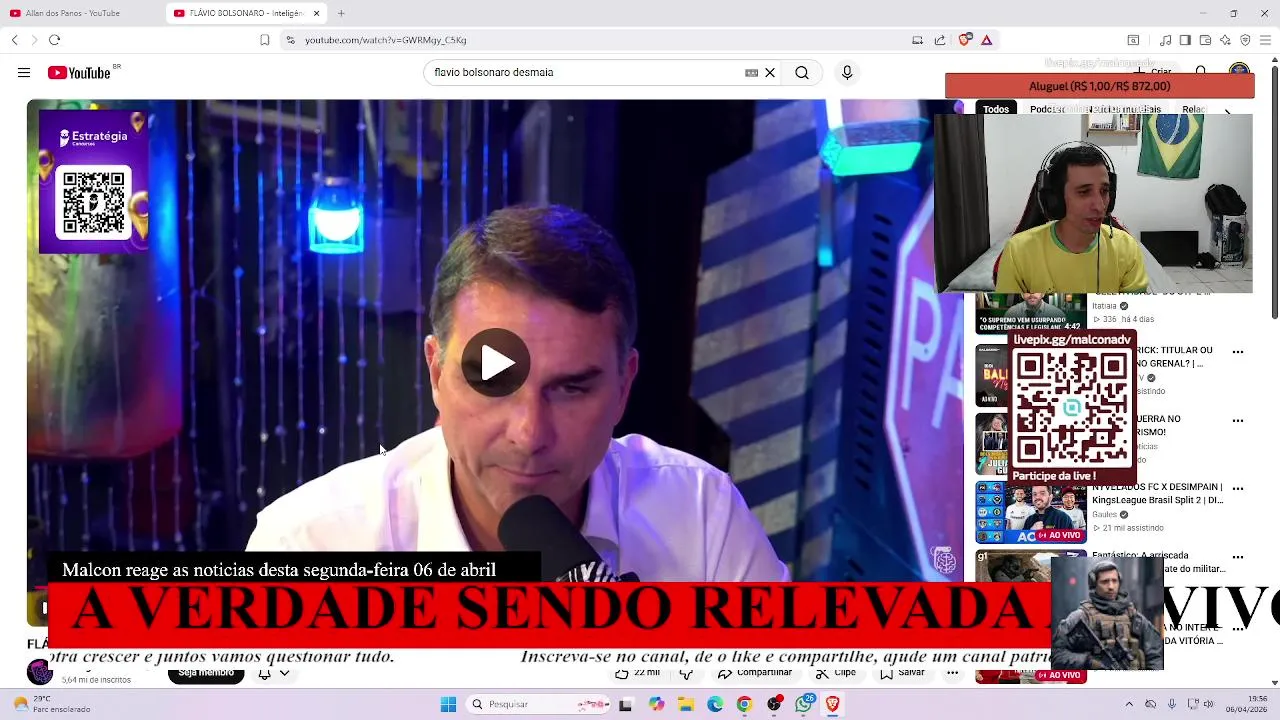The width and height of the screenshot is (1280, 720).
Task: Open Google Chrome from taskbar
Action: [x=744, y=704]
